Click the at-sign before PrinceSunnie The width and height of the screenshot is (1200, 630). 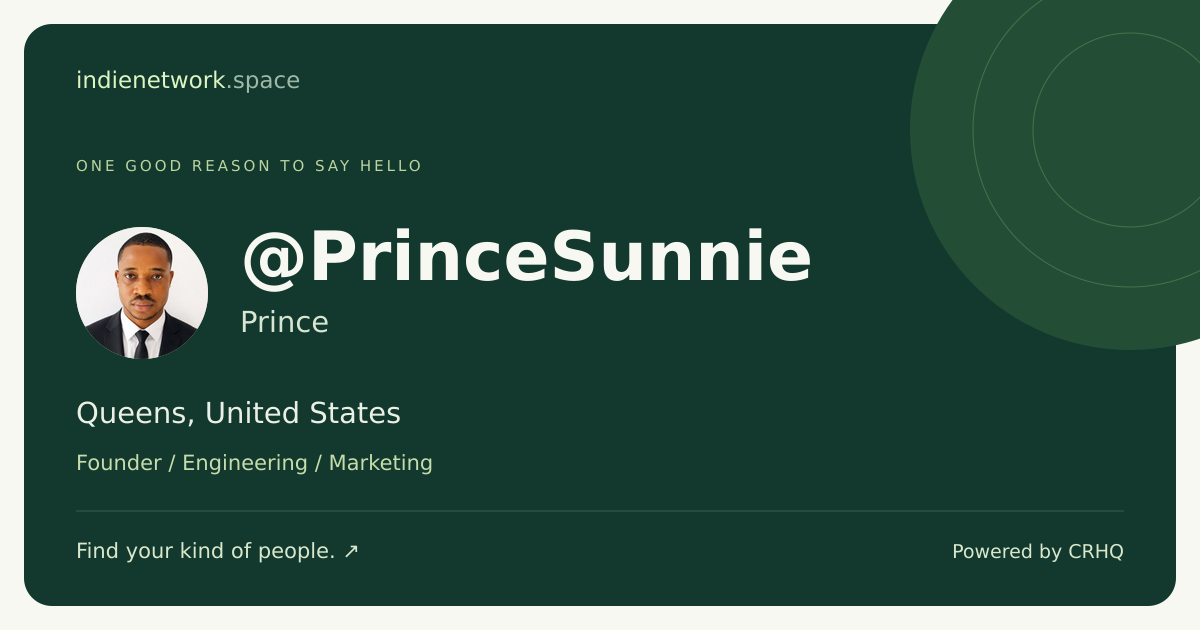[271, 261]
